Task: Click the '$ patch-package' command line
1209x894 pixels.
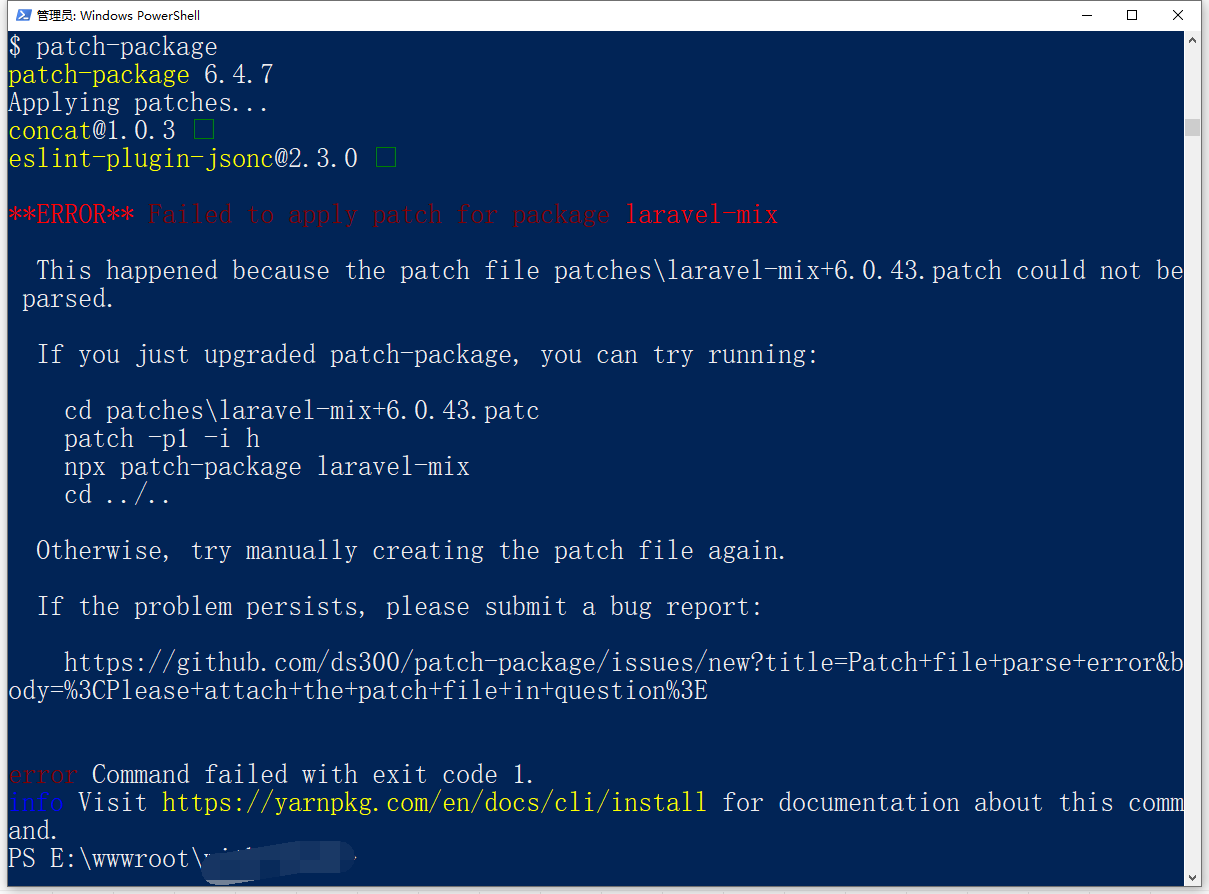Action: 113,47
